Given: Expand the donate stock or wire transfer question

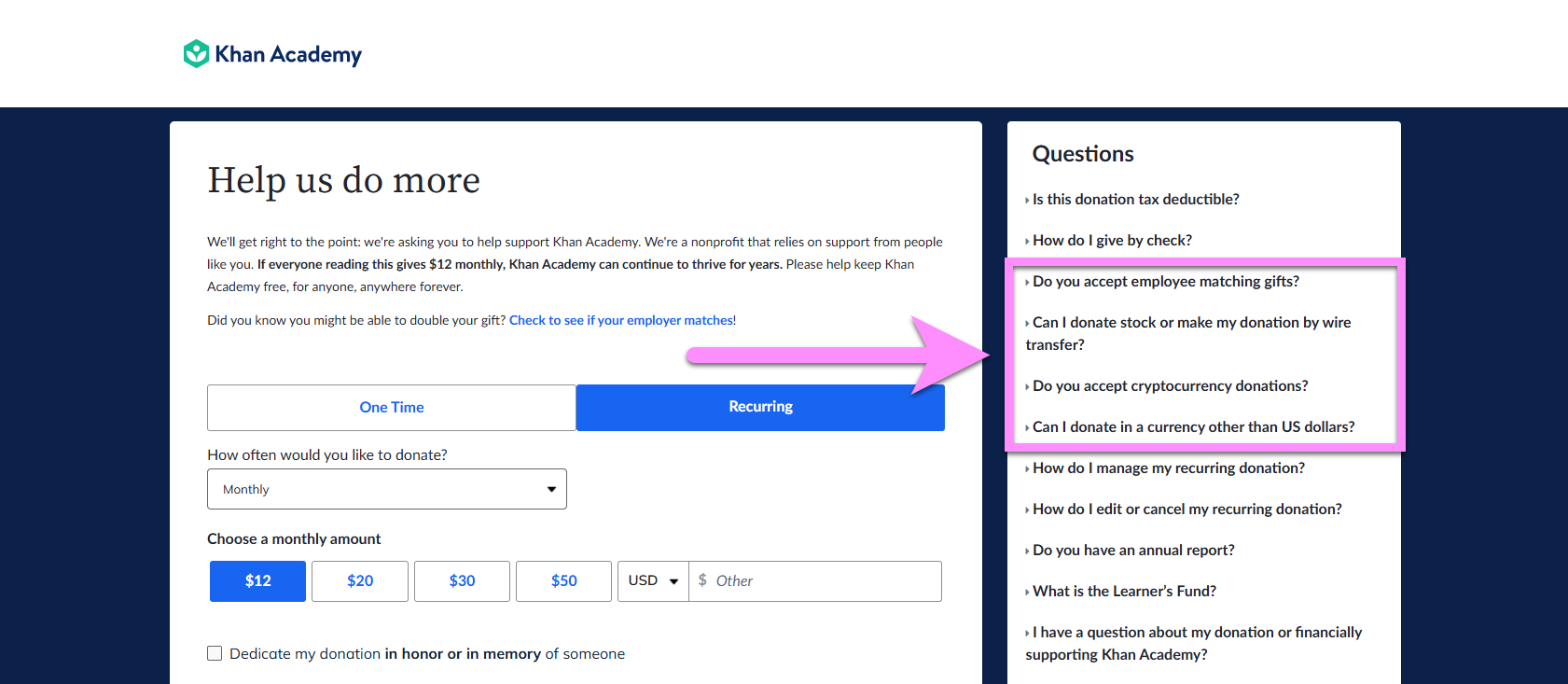Looking at the screenshot, I should pyautogui.click(x=1188, y=333).
